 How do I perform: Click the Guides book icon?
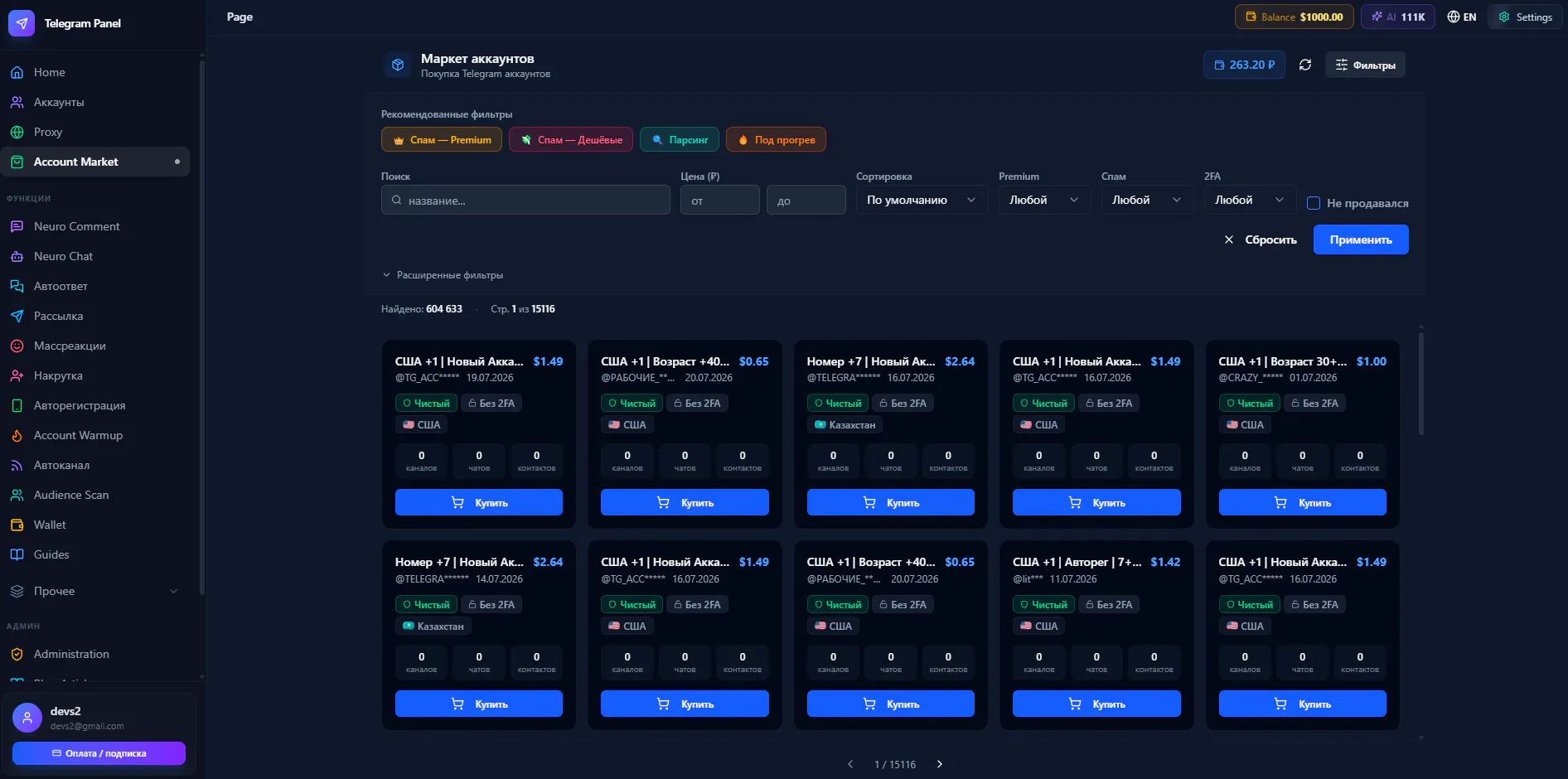[x=17, y=555]
